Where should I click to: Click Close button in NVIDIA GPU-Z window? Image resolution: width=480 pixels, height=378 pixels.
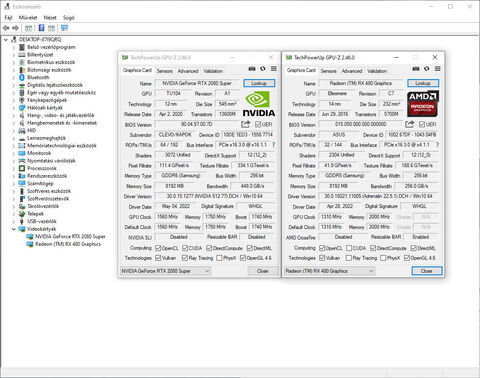(263, 271)
